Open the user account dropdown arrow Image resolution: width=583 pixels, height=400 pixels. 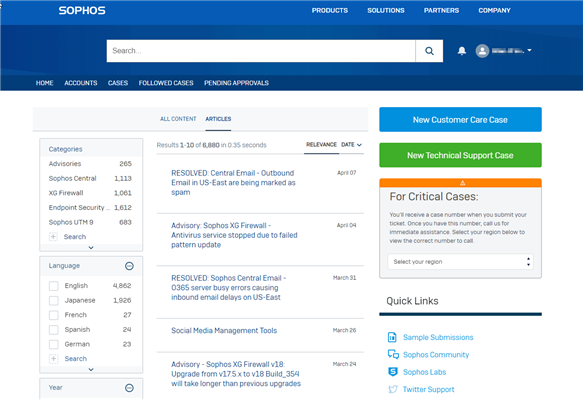coord(529,51)
